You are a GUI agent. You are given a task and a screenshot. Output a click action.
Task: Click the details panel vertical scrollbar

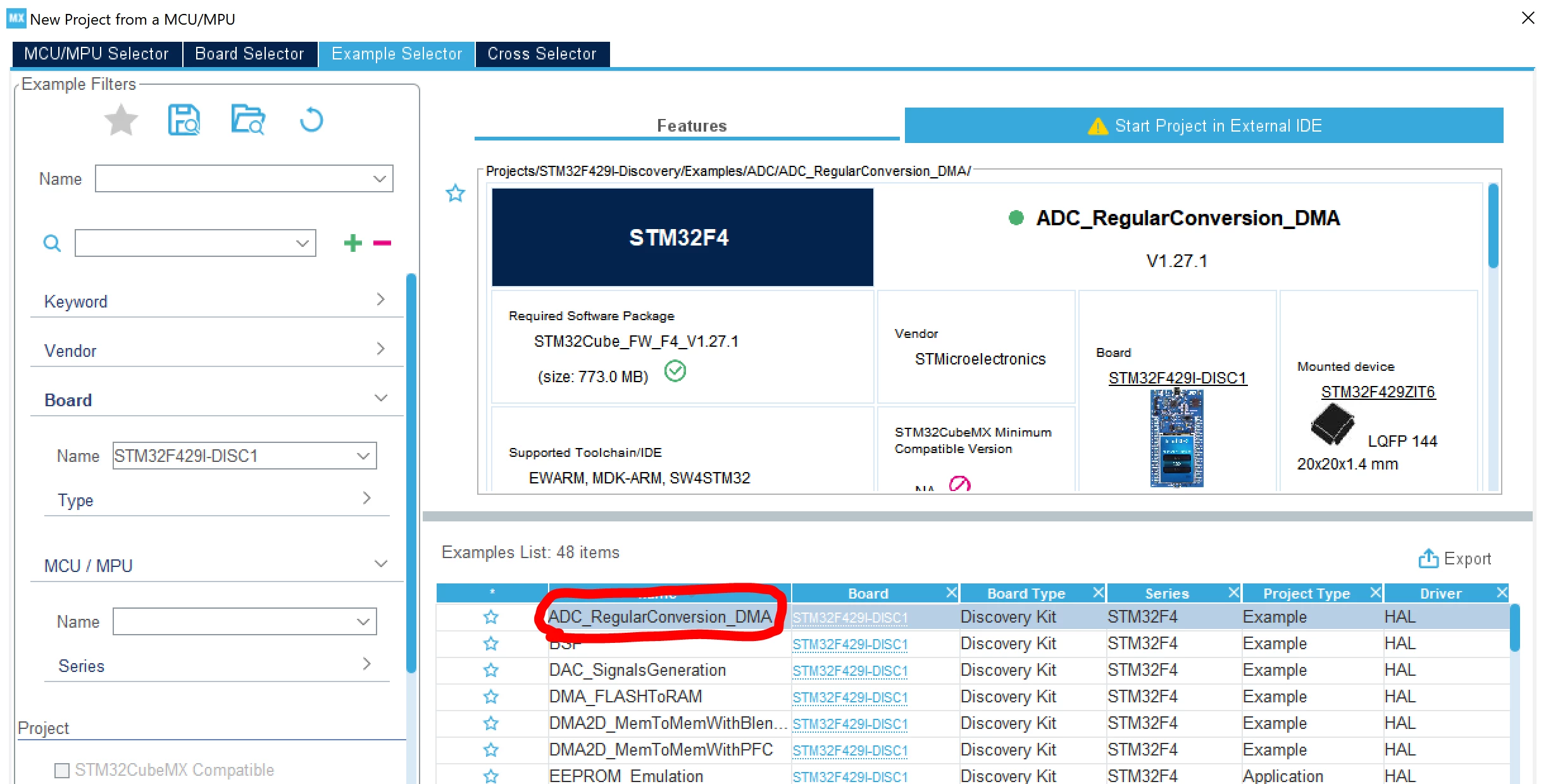1493,226
